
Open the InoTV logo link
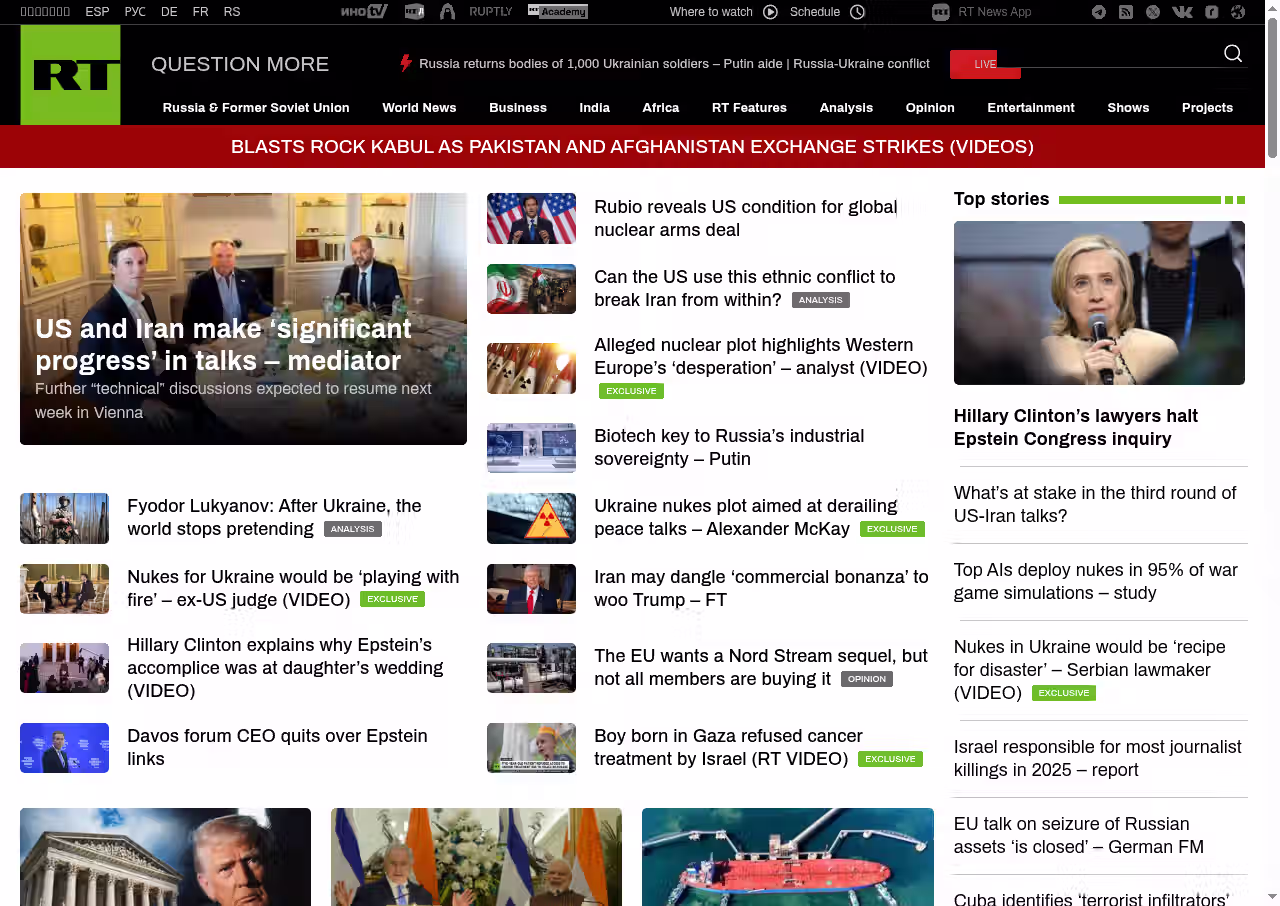(x=364, y=12)
